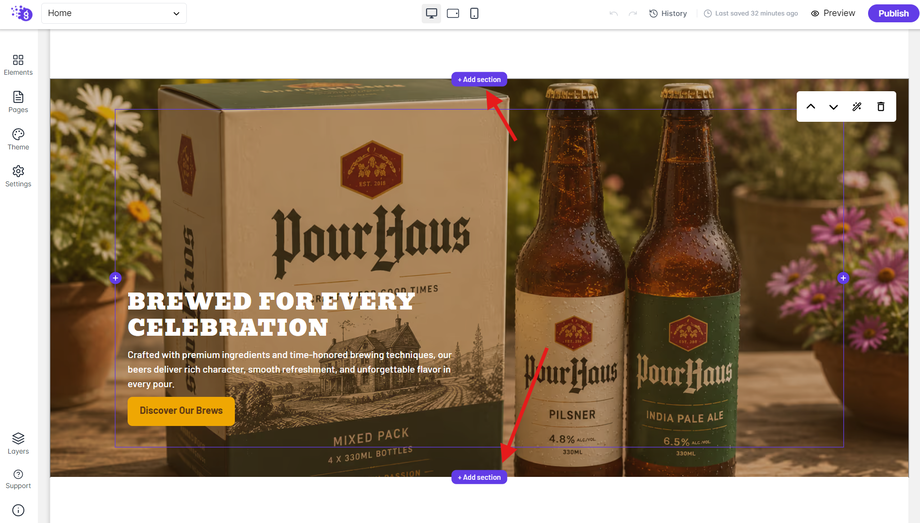Move section up with the arrow

point(811,107)
